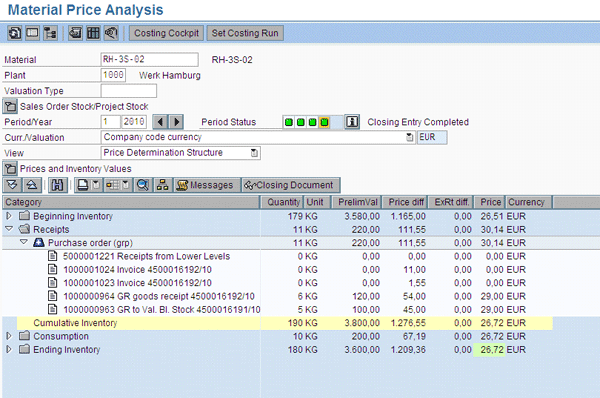Collapse the Sales Order Stock/Project Stock section
Screen dimensions: 600x398
point(10,106)
